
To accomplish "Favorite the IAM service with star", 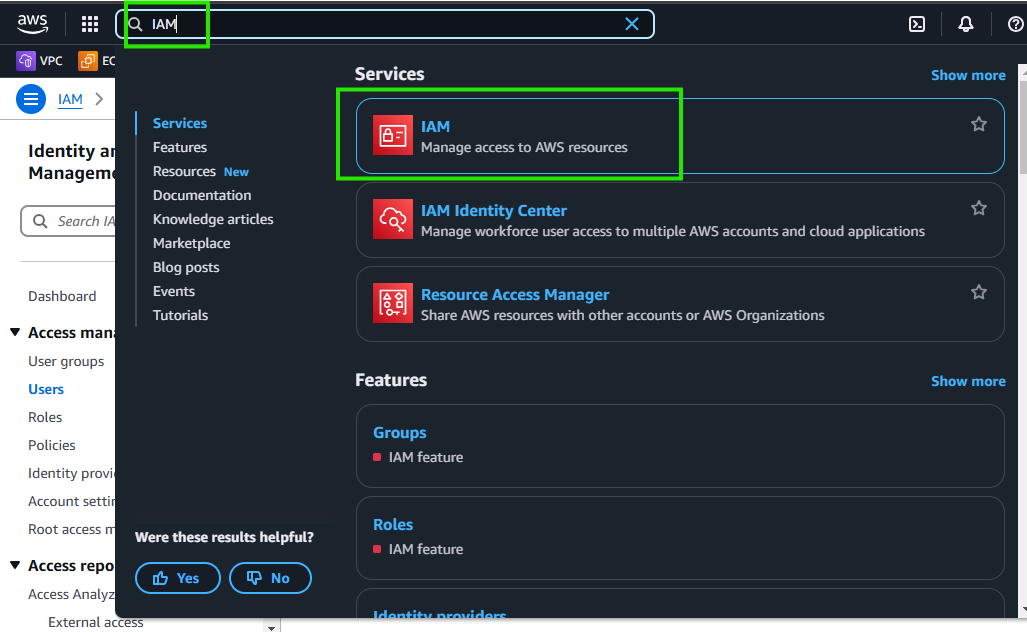I will pyautogui.click(x=979, y=124).
